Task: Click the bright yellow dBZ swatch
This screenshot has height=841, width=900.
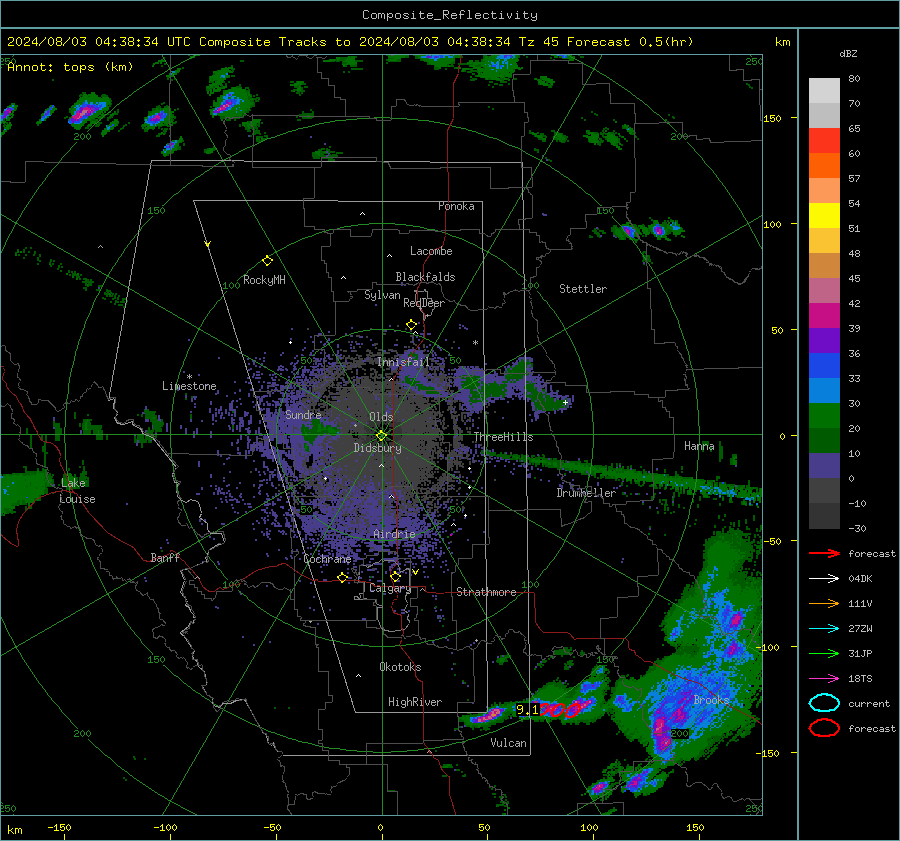Action: coord(824,216)
